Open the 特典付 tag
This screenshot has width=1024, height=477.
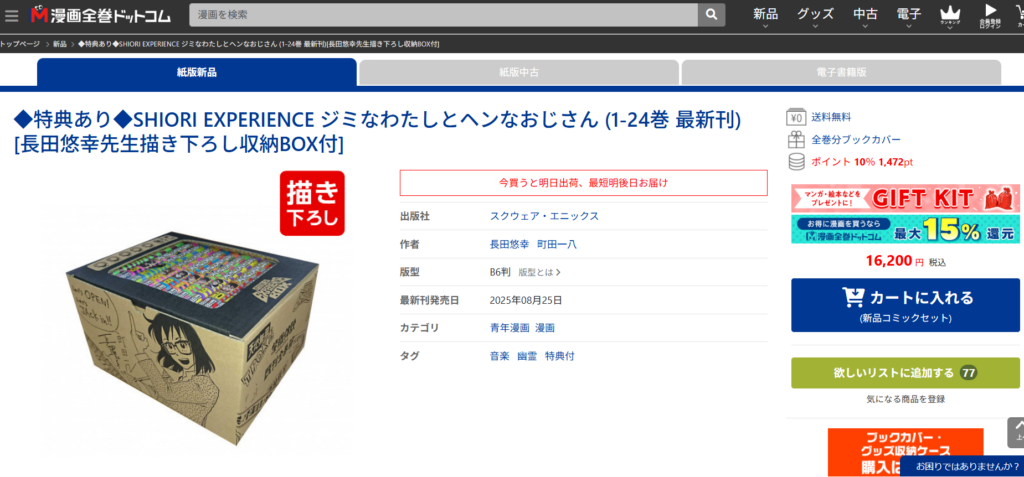pos(560,356)
